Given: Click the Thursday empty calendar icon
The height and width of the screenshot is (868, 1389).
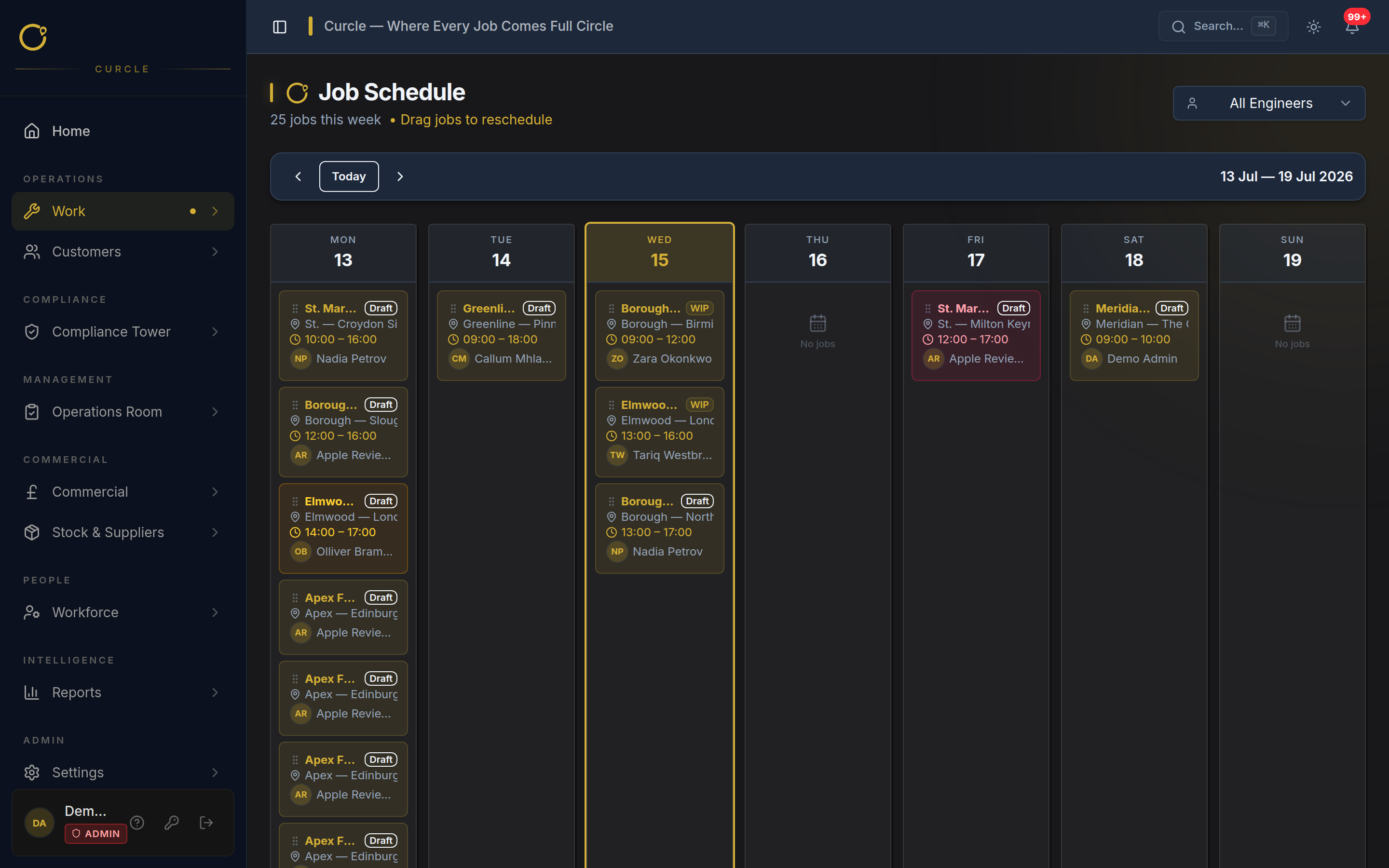Looking at the screenshot, I should 817,323.
